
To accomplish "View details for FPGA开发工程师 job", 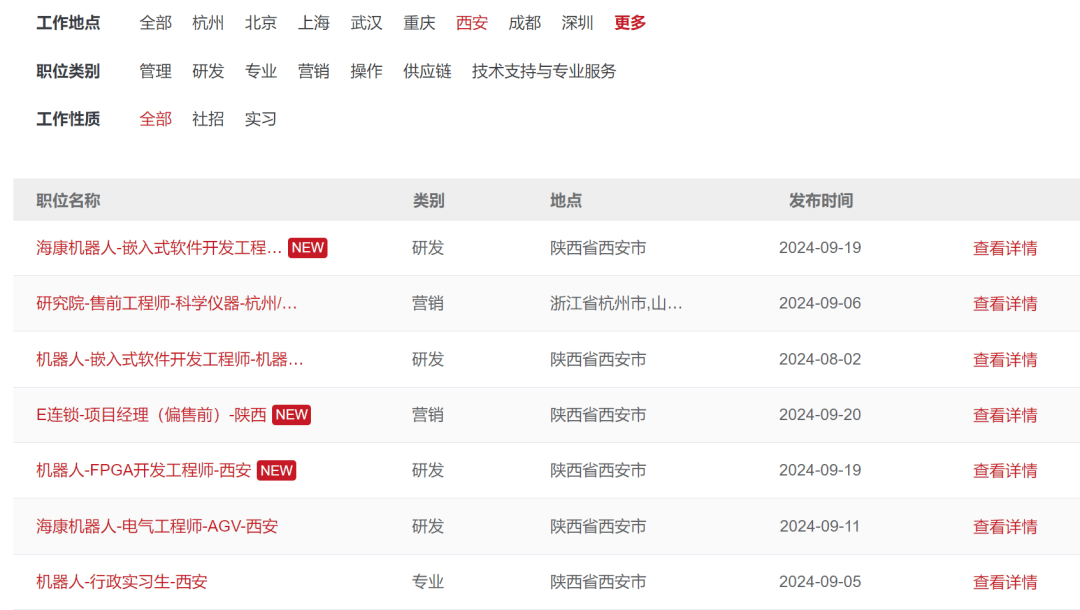I will pyautogui.click(x=1005, y=471).
